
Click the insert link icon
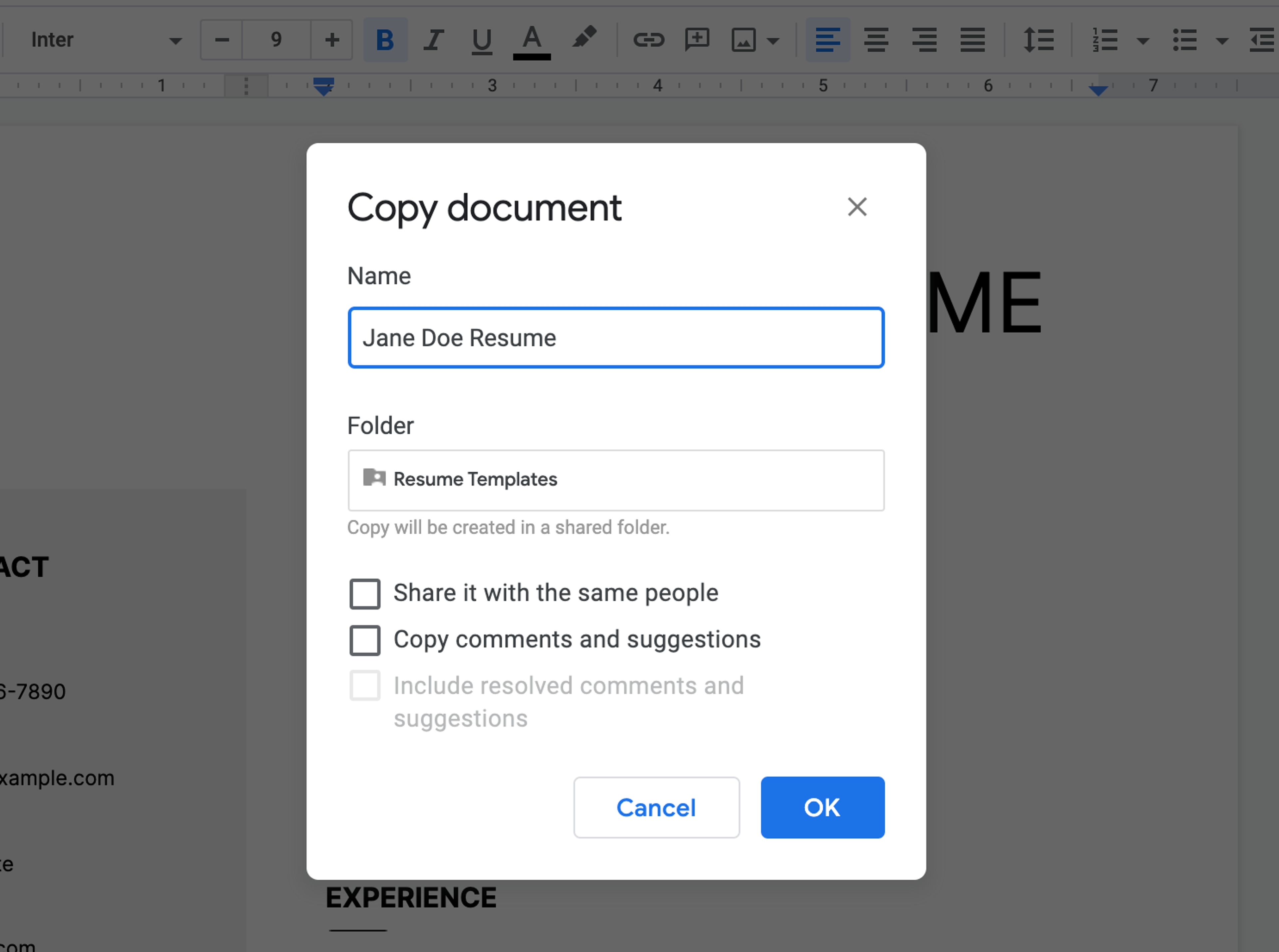pyautogui.click(x=649, y=40)
